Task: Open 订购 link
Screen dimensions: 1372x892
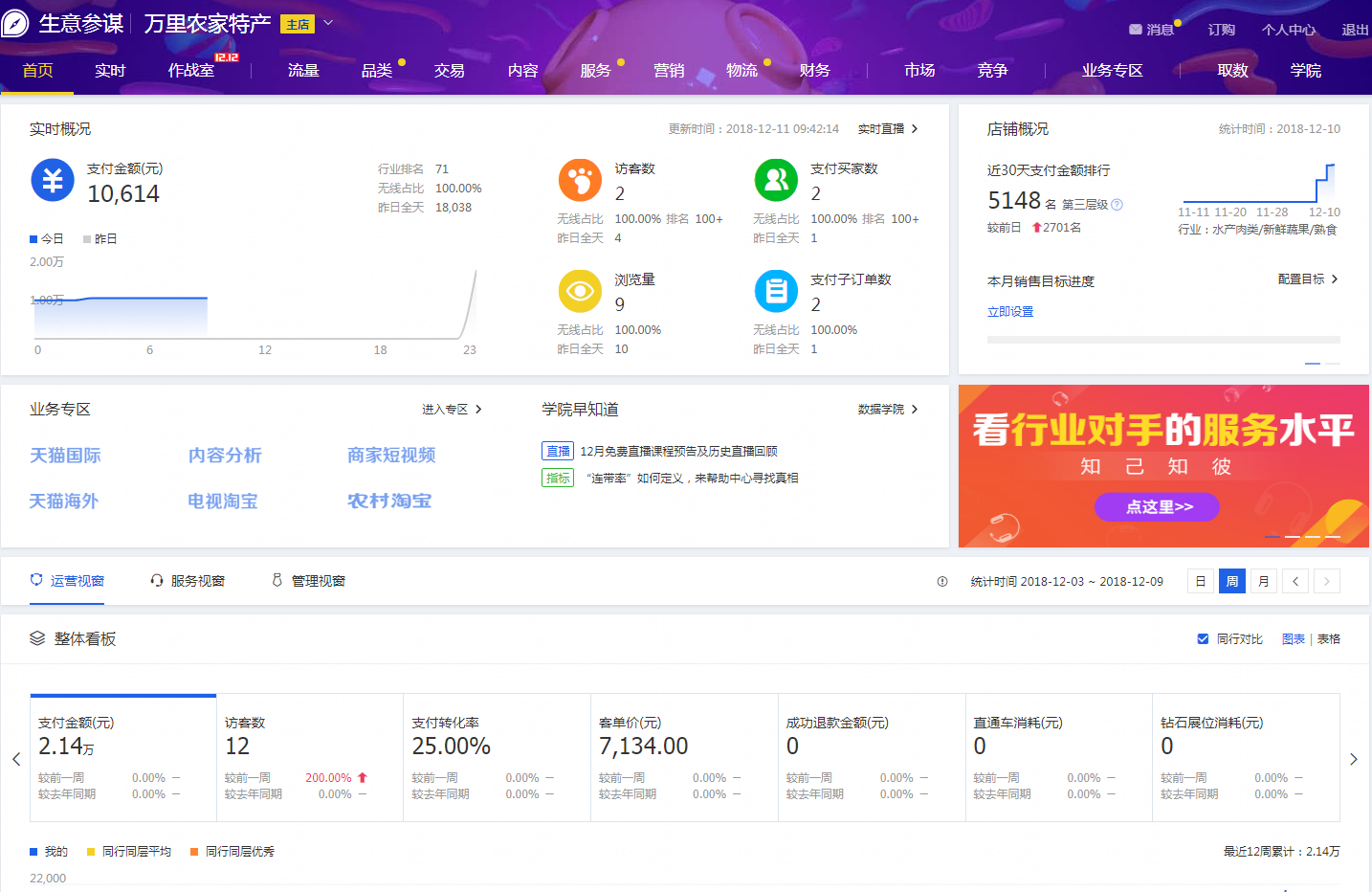Action: click(x=1221, y=30)
